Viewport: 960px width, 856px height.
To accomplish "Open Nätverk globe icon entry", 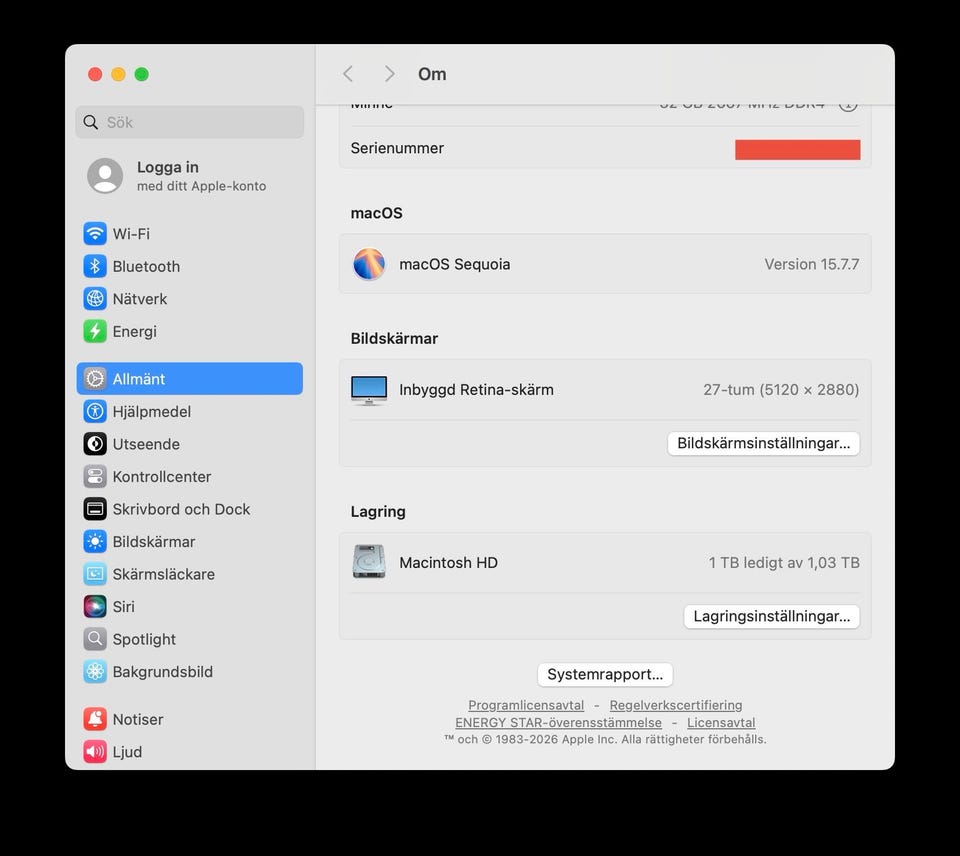I will click(95, 299).
